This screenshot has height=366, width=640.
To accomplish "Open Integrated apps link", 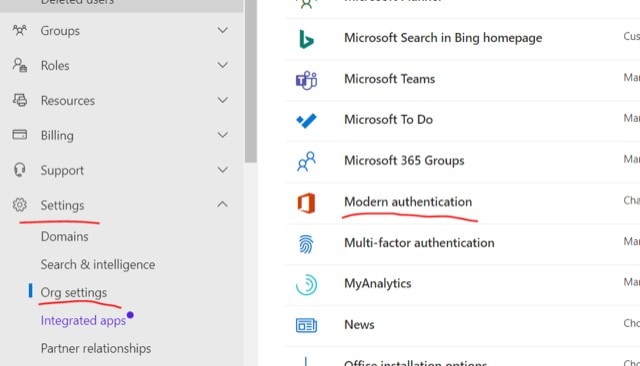I will pyautogui.click(x=83, y=321).
